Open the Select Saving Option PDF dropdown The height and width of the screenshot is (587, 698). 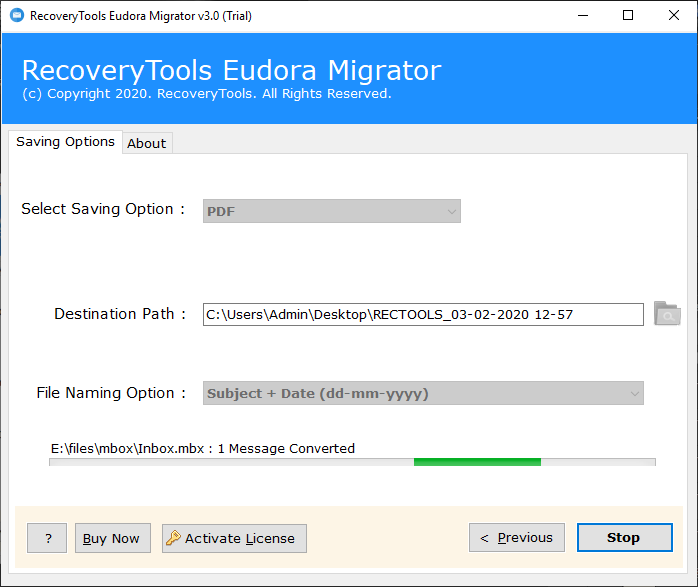click(332, 211)
